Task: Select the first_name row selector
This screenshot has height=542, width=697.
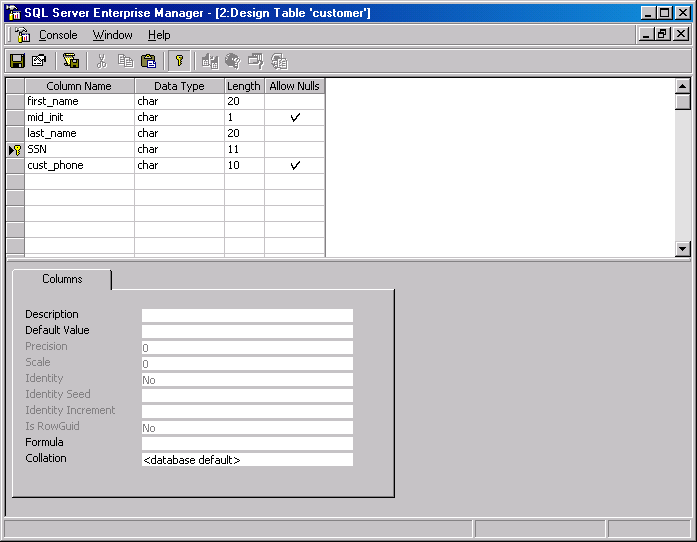Action: pyautogui.click(x=15, y=101)
